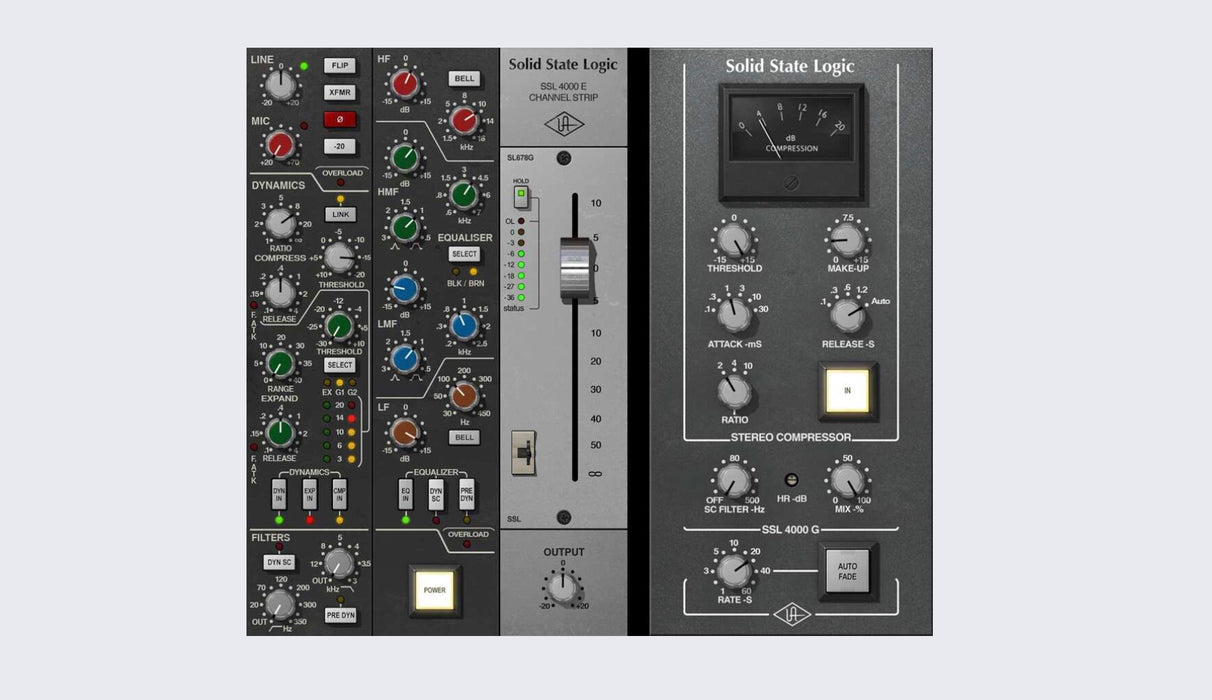Click the blue LMF frequency kHz knob
Image resolution: width=1212 pixels, height=700 pixels.
tap(464, 325)
